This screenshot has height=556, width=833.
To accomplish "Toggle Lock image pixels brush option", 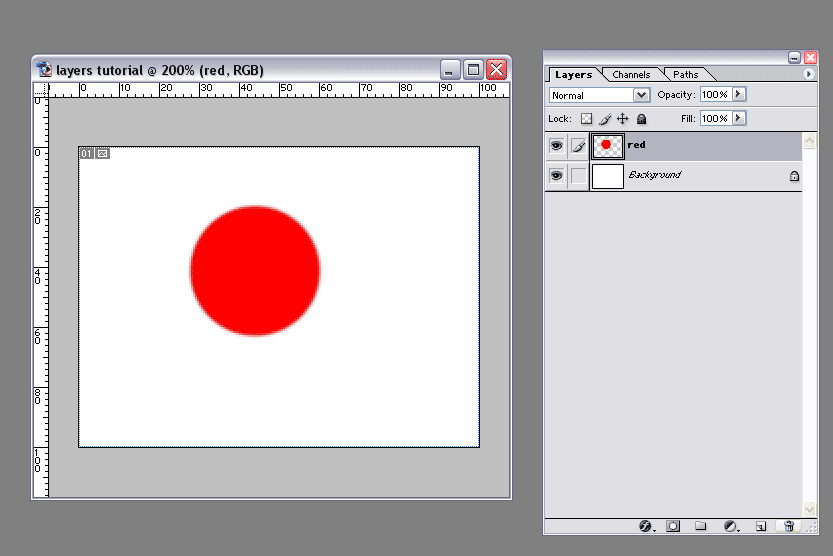I will pos(604,119).
